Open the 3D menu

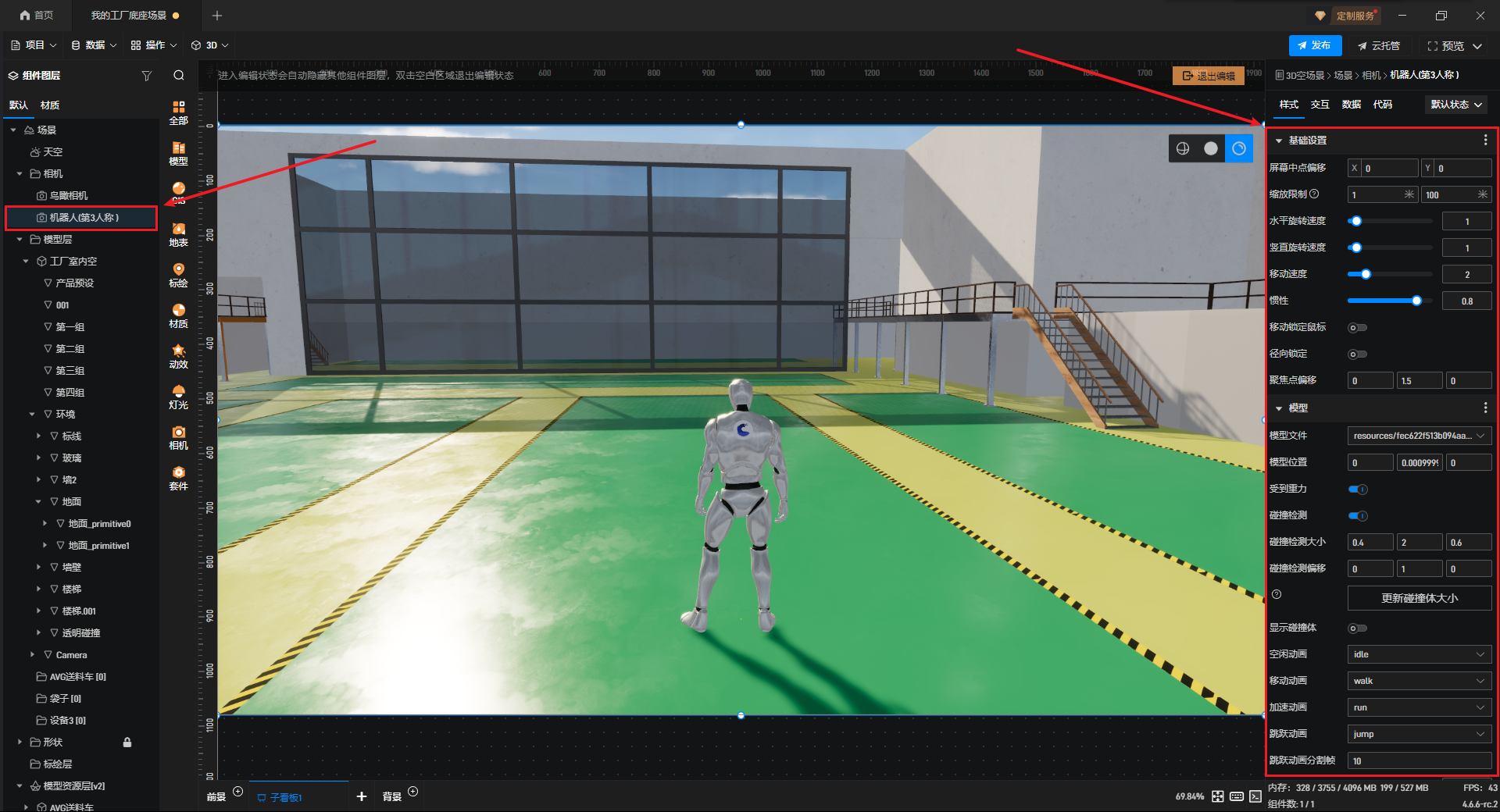coord(210,45)
